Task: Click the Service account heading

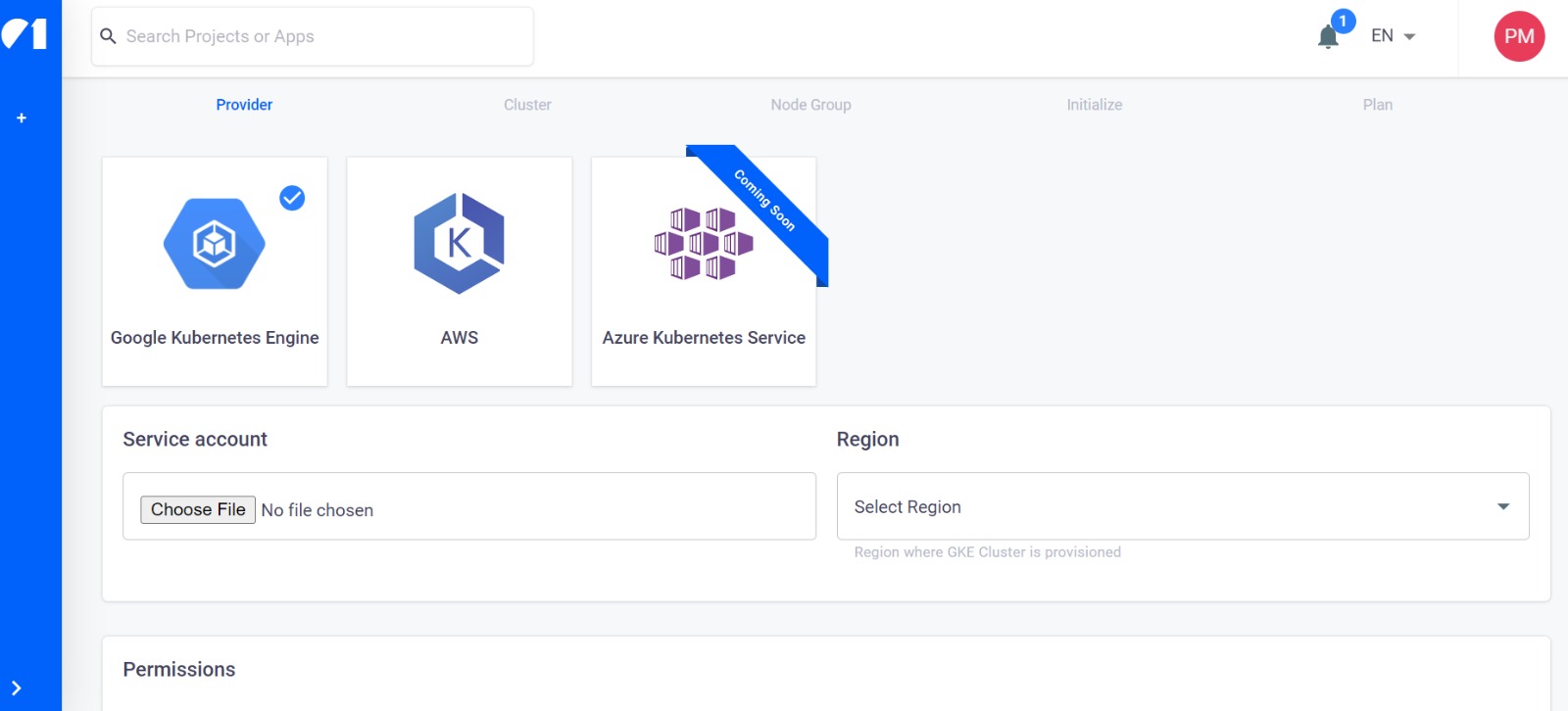Action: [x=195, y=440]
